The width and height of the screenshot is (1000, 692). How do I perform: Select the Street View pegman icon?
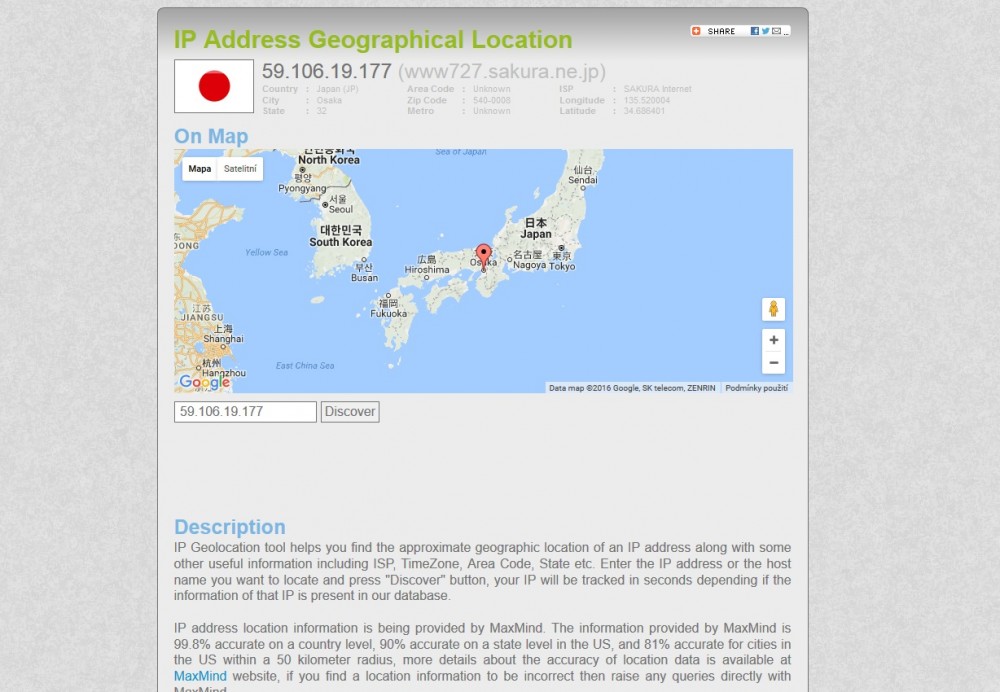tap(773, 309)
